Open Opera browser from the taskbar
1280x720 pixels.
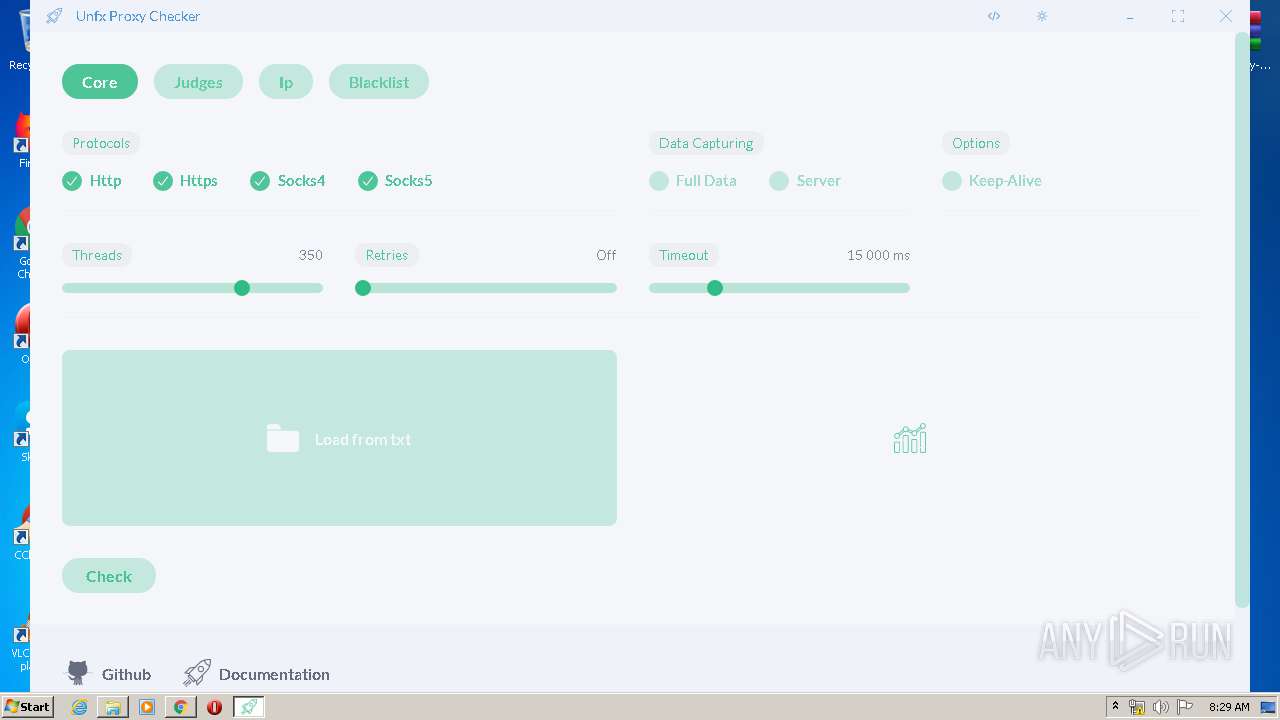tap(214, 707)
